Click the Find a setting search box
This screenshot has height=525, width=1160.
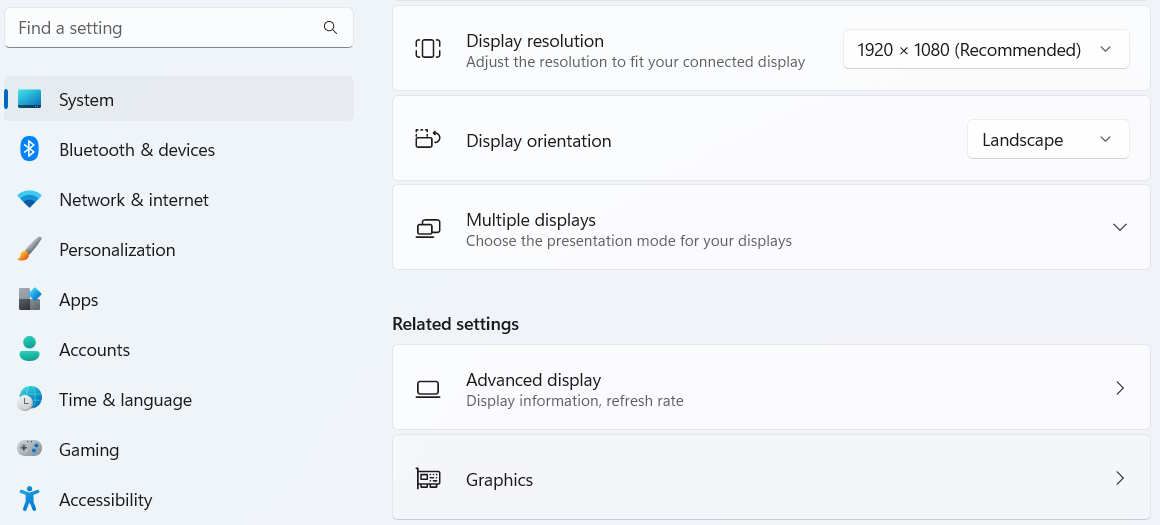coord(165,28)
